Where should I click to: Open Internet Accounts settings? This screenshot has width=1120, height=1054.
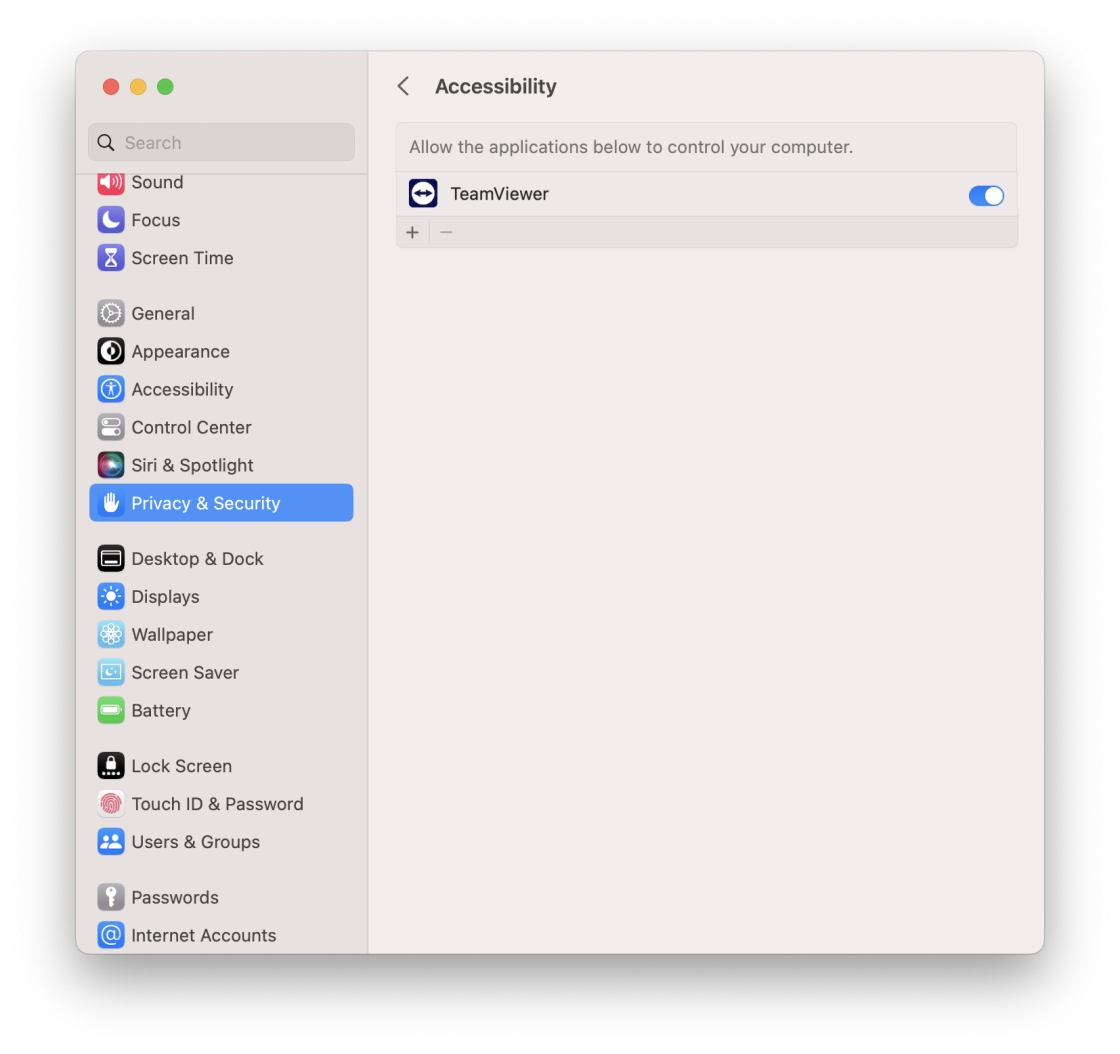tap(203, 935)
